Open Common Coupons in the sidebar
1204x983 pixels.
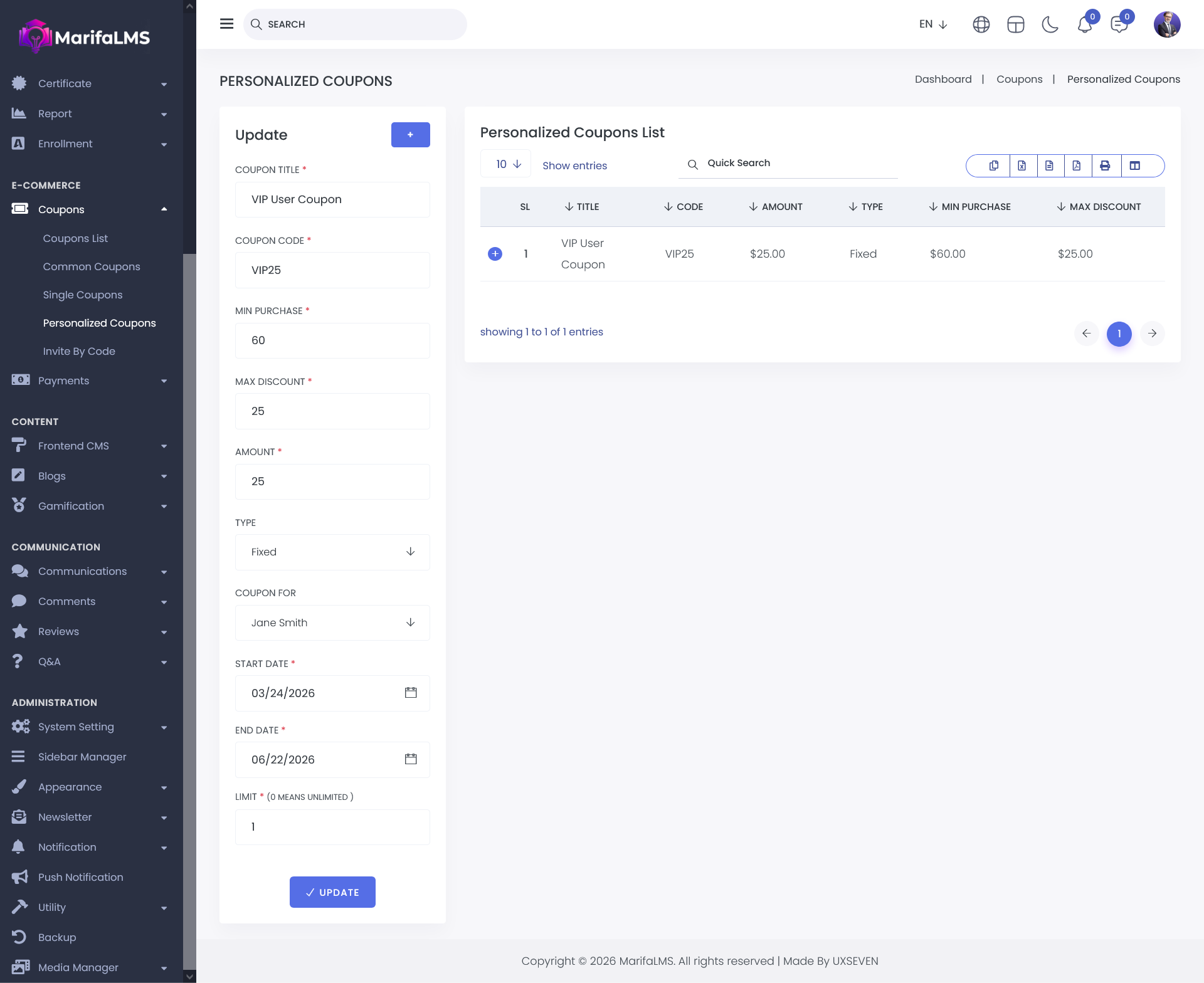[92, 266]
